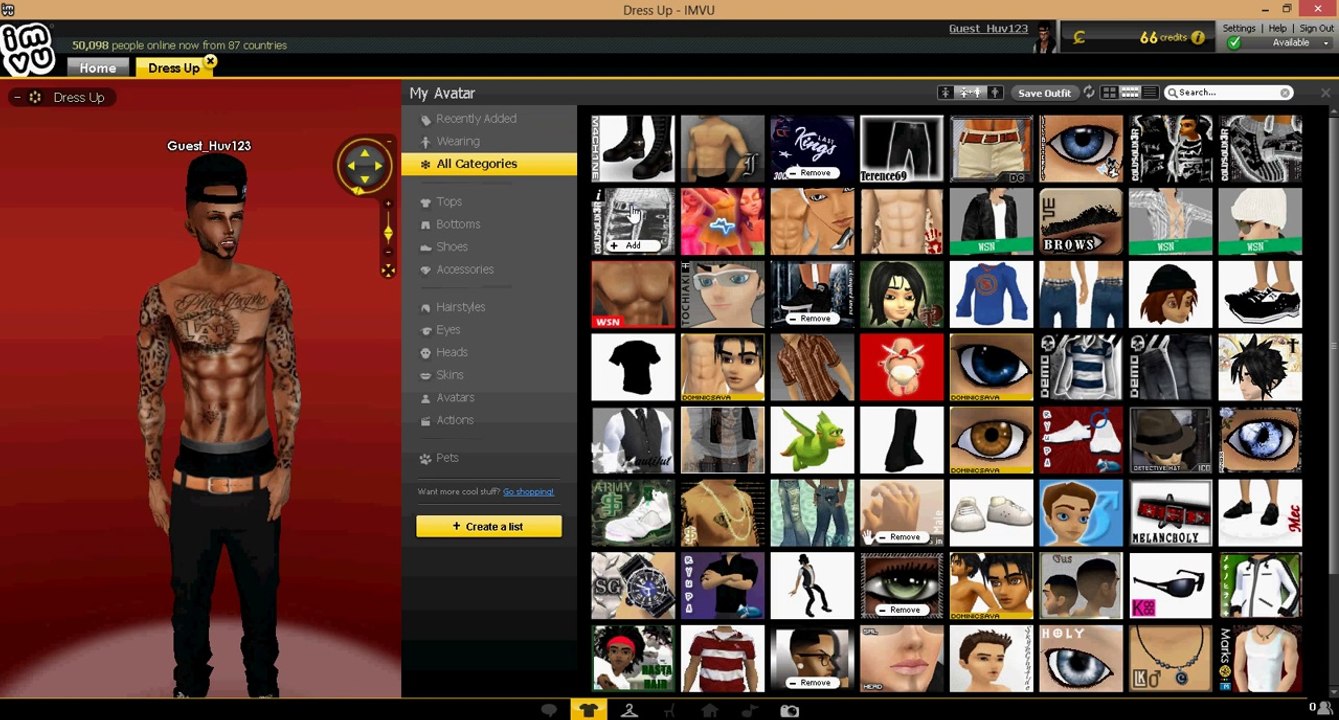Image resolution: width=1339 pixels, height=720 pixels.
Task: Open the Wearing category
Action: [458, 141]
